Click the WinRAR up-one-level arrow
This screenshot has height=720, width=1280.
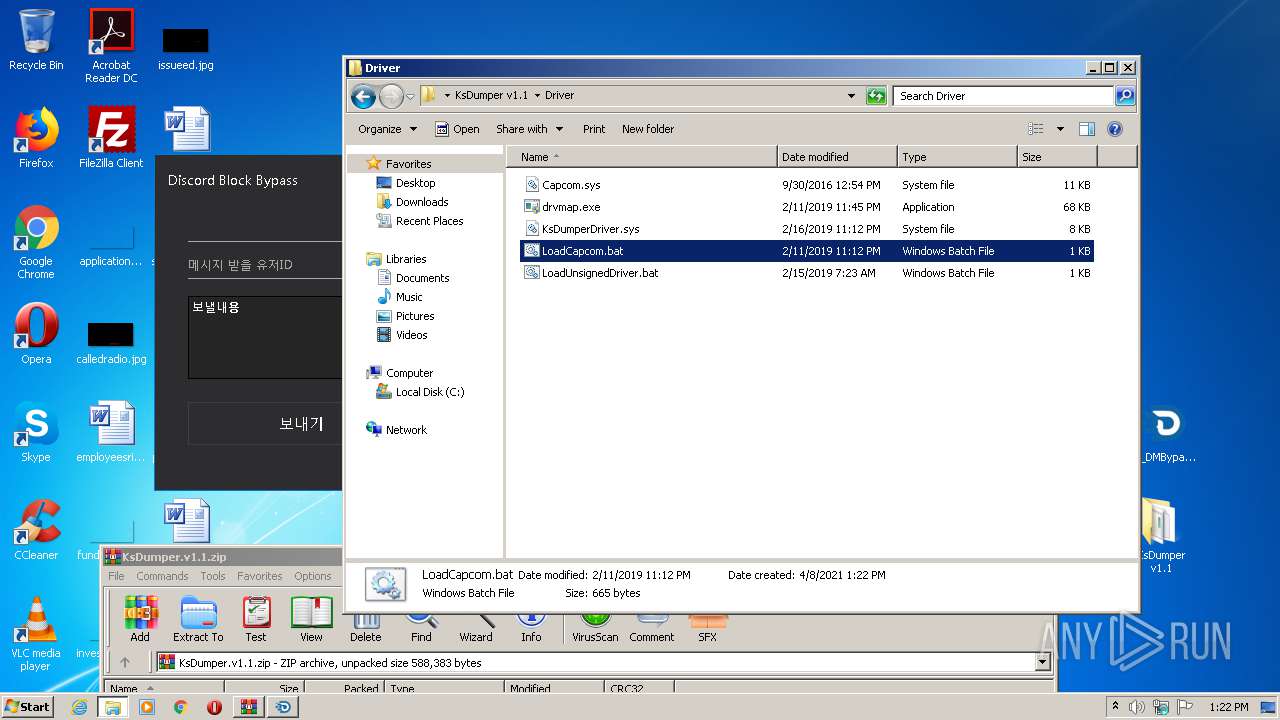[x=125, y=662]
